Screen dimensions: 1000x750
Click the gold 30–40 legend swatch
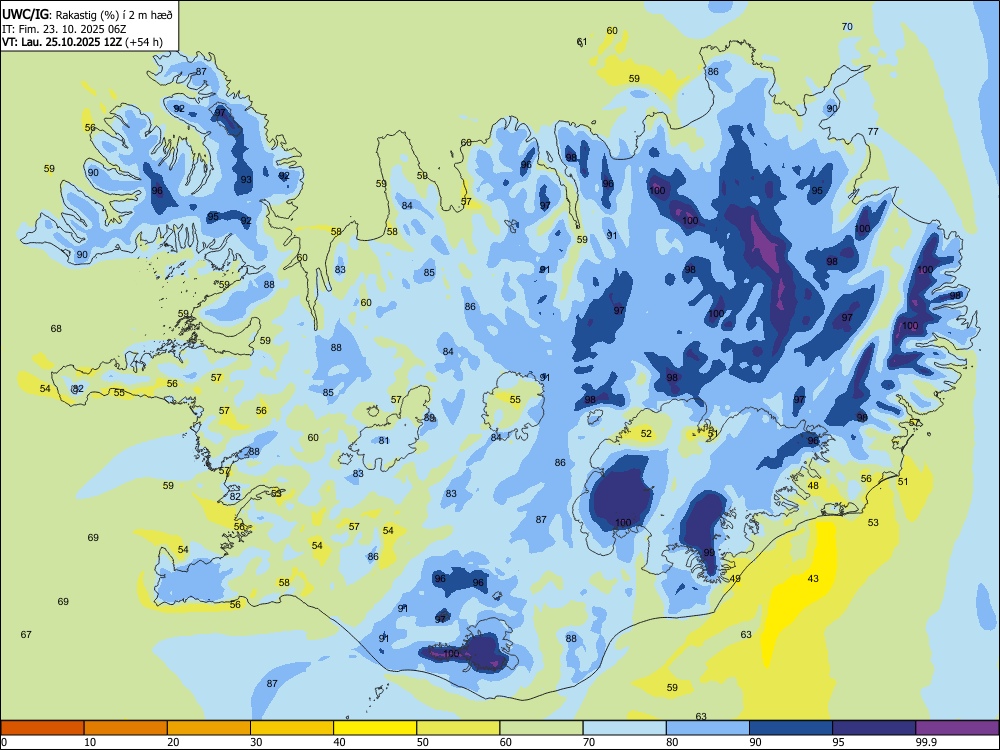click(x=292, y=728)
